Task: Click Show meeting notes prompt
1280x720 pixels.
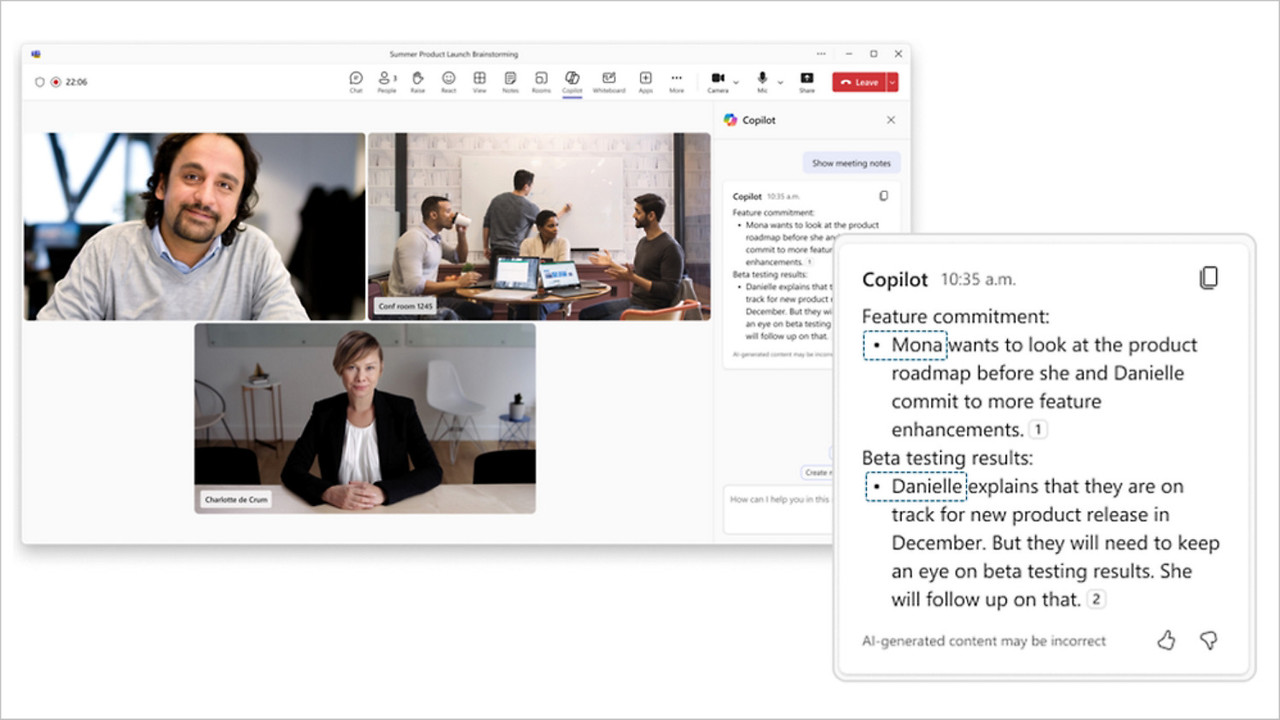Action: 851,163
